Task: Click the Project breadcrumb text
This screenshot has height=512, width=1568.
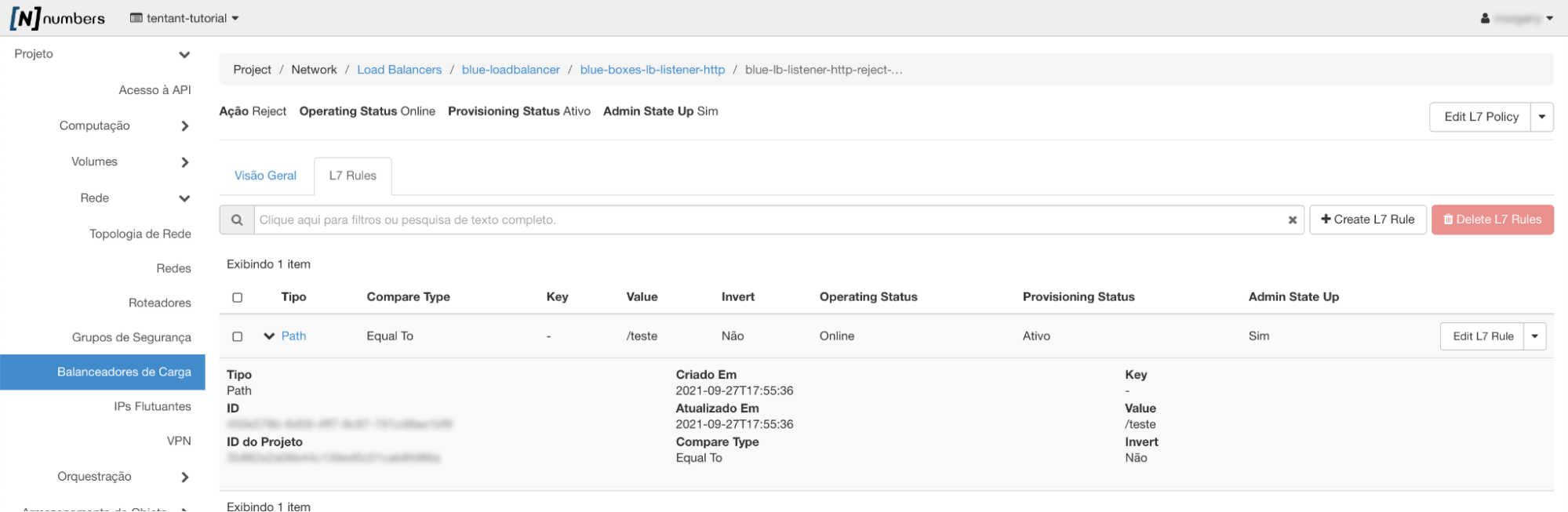Action: [252, 70]
